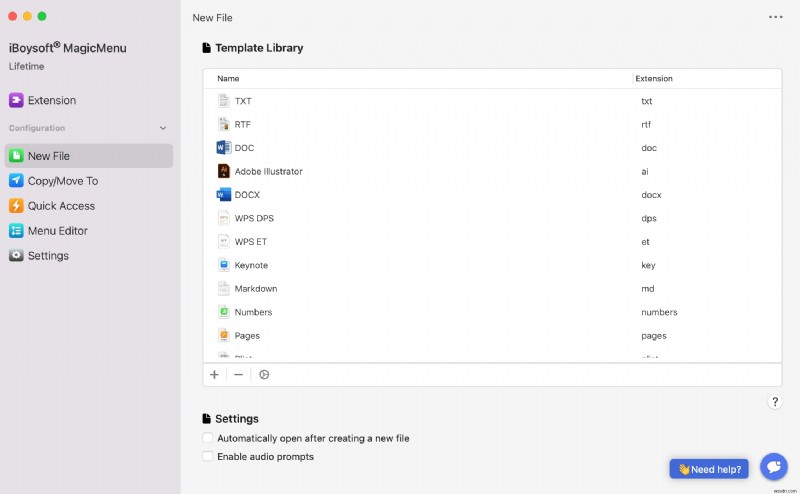Click the txt extension cell
800x494 pixels.
(646, 101)
